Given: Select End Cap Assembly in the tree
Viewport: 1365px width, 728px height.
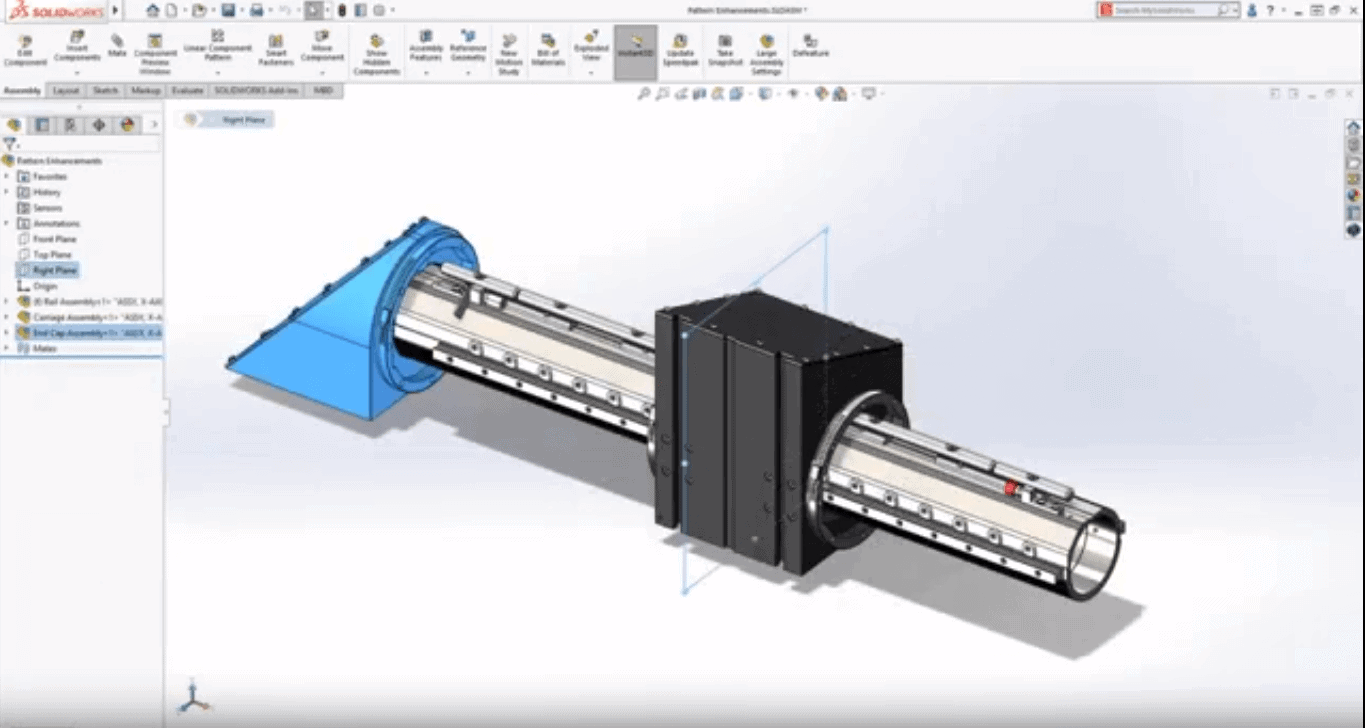Looking at the screenshot, I should pyautogui.click(x=91, y=332).
